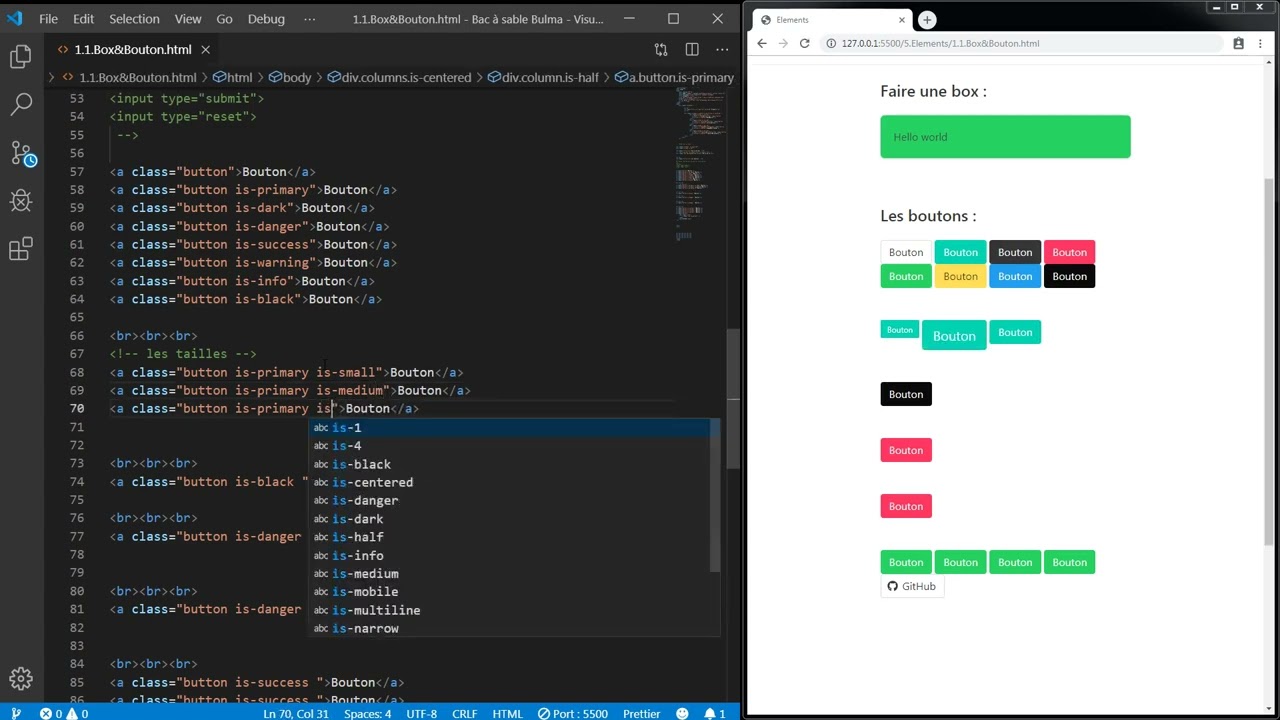The width and height of the screenshot is (1280, 720).
Task: Click the Open Changes compare icon
Action: tap(661, 49)
